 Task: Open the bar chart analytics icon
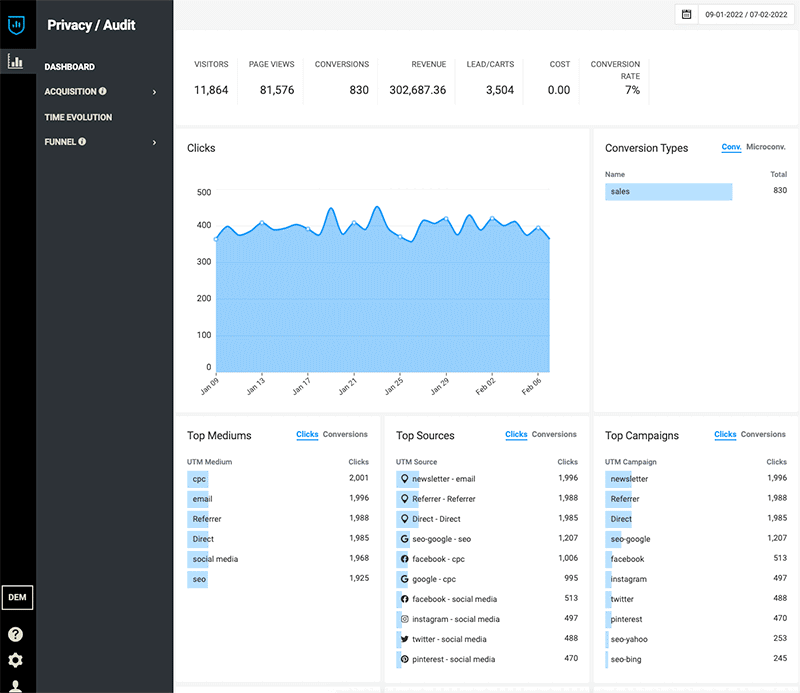pos(15,62)
